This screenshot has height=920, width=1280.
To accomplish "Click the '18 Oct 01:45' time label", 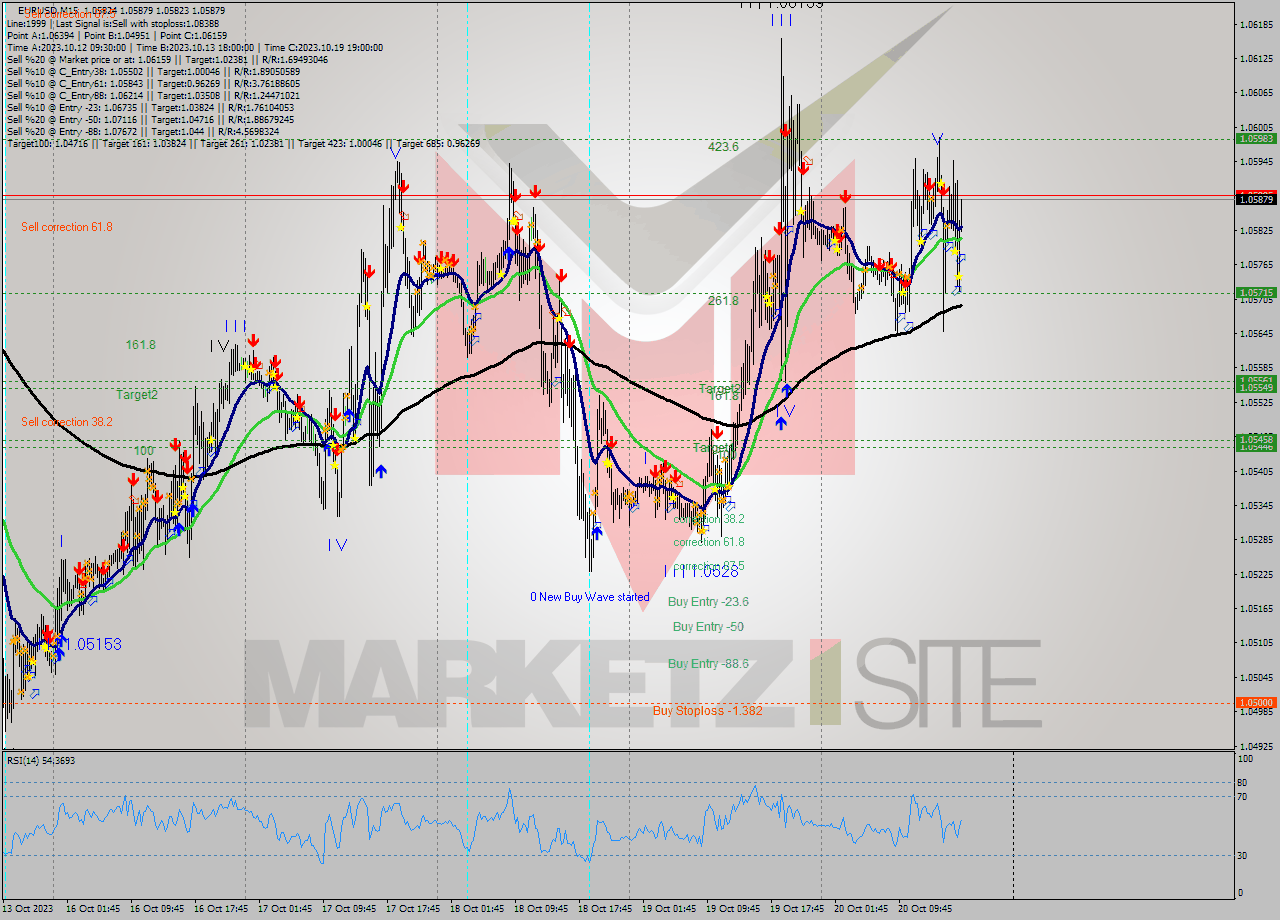I will (x=477, y=909).
